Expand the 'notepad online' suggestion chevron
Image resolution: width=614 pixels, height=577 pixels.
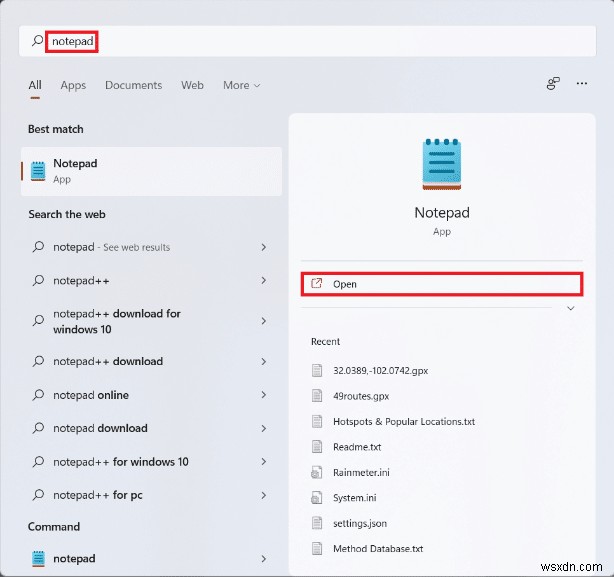click(x=264, y=395)
